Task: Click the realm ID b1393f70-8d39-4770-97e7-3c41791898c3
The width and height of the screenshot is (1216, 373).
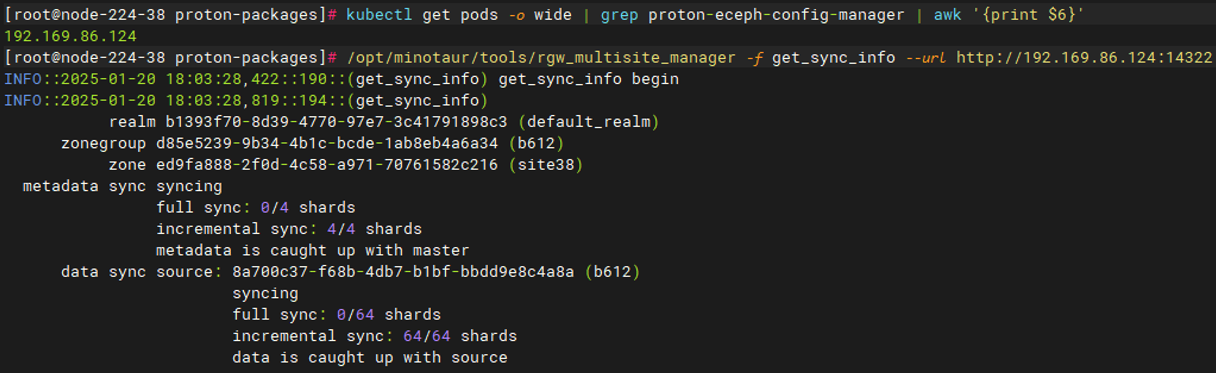Action: [x=336, y=122]
